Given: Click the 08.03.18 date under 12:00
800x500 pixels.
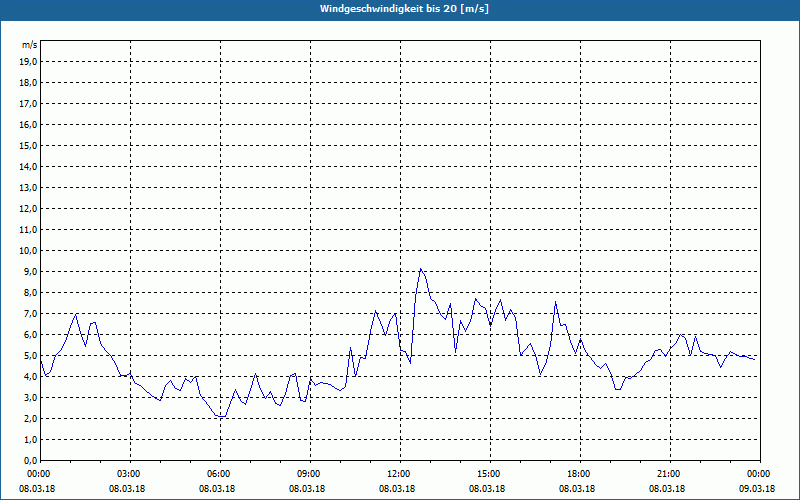Looking at the screenshot, I should point(397,489).
